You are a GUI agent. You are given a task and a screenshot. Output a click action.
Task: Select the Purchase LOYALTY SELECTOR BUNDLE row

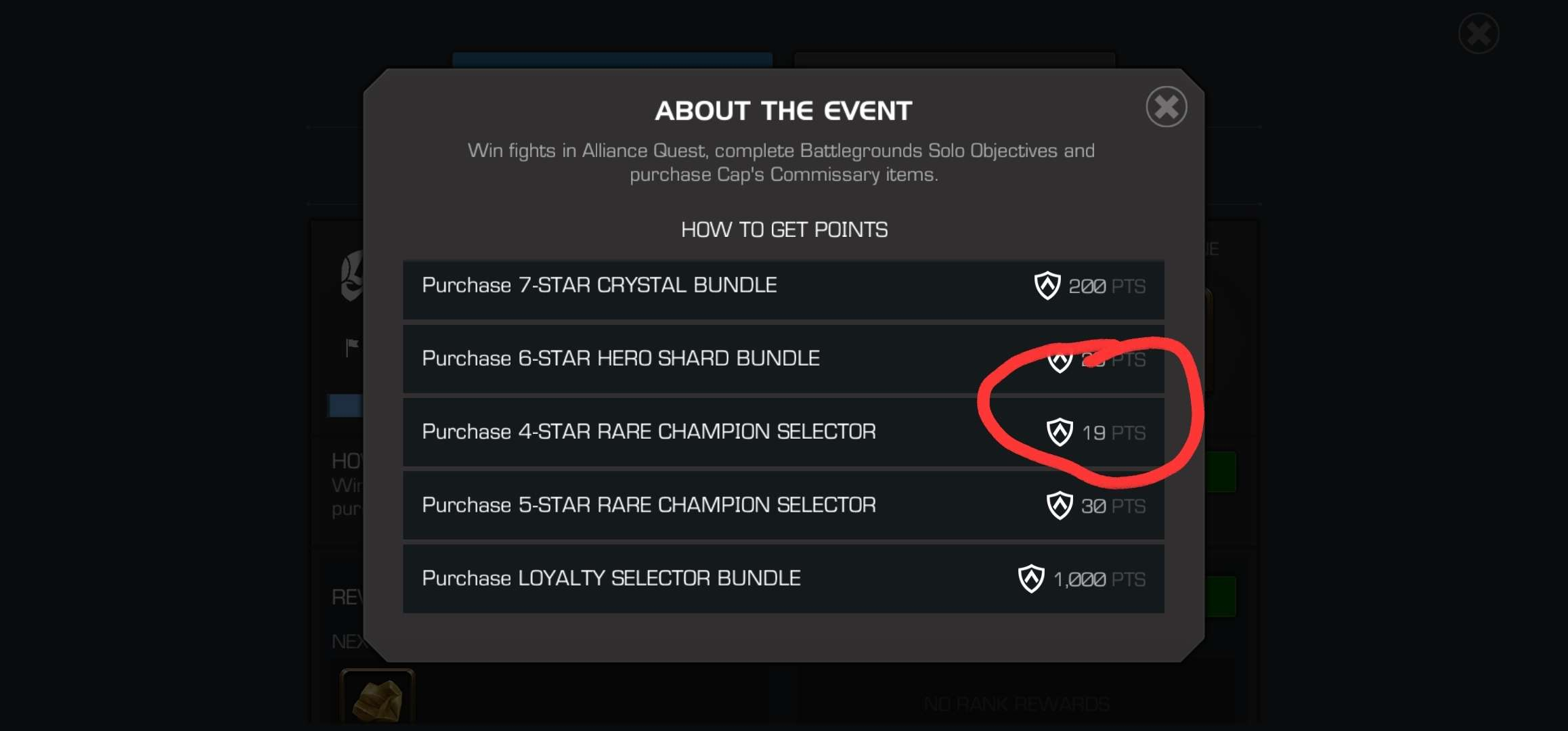[783, 579]
